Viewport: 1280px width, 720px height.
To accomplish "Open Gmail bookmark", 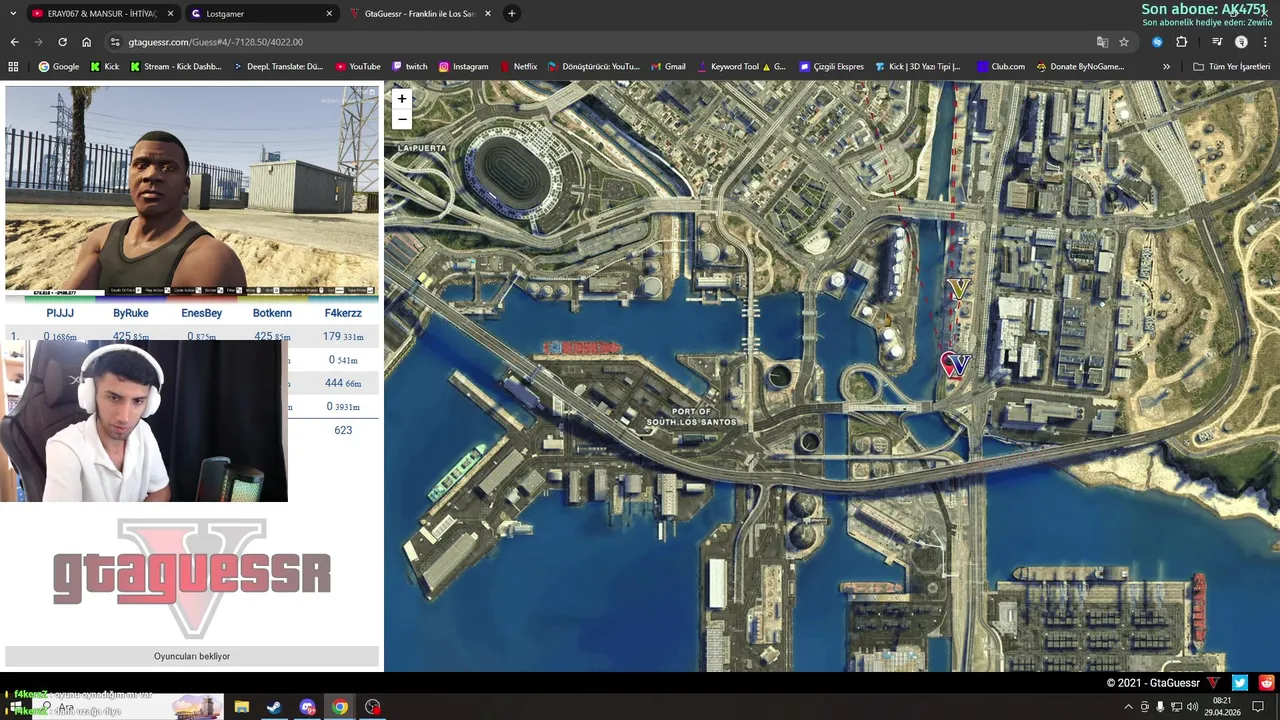I will point(667,67).
